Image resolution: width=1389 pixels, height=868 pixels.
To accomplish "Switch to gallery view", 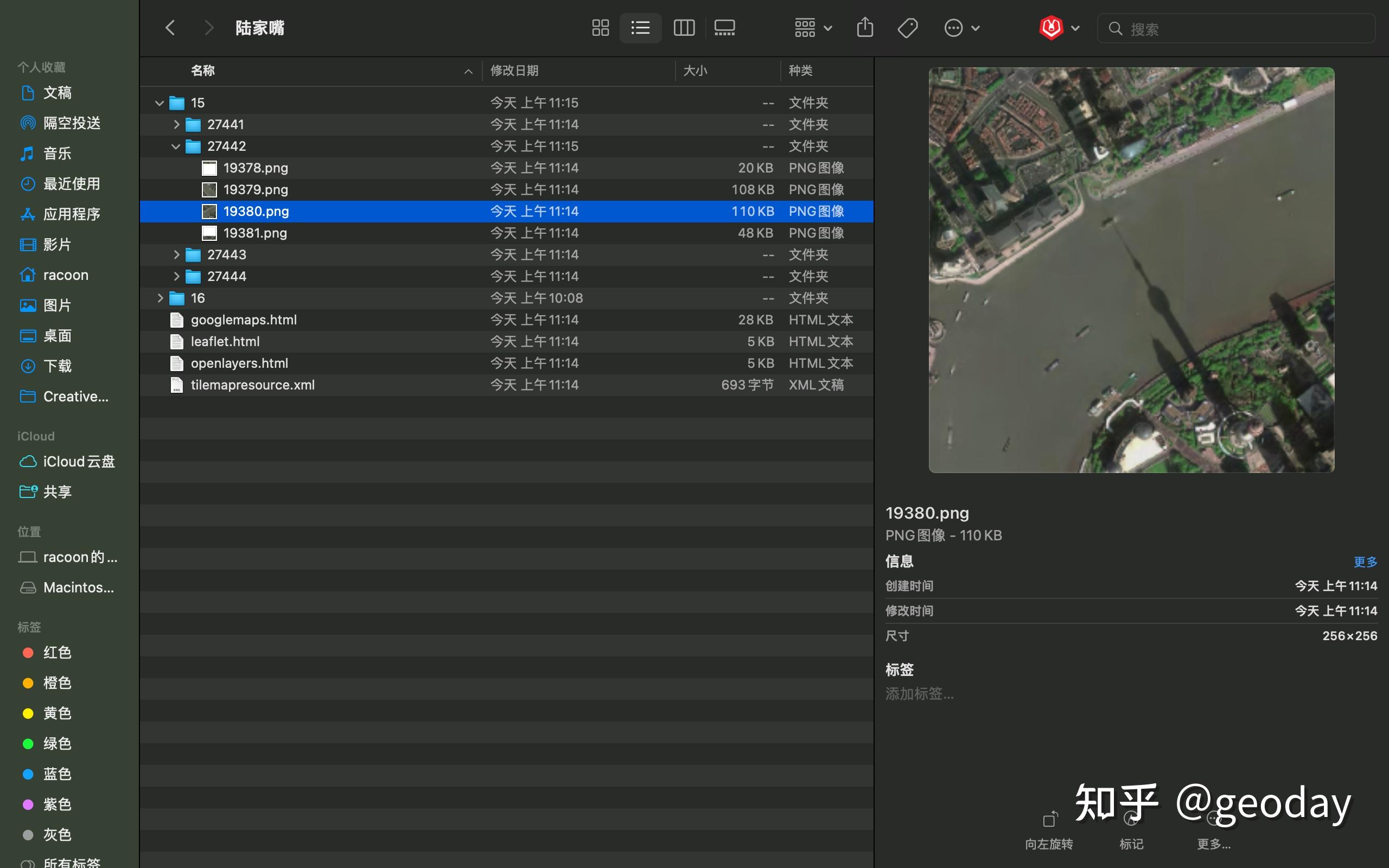I will pos(724,27).
